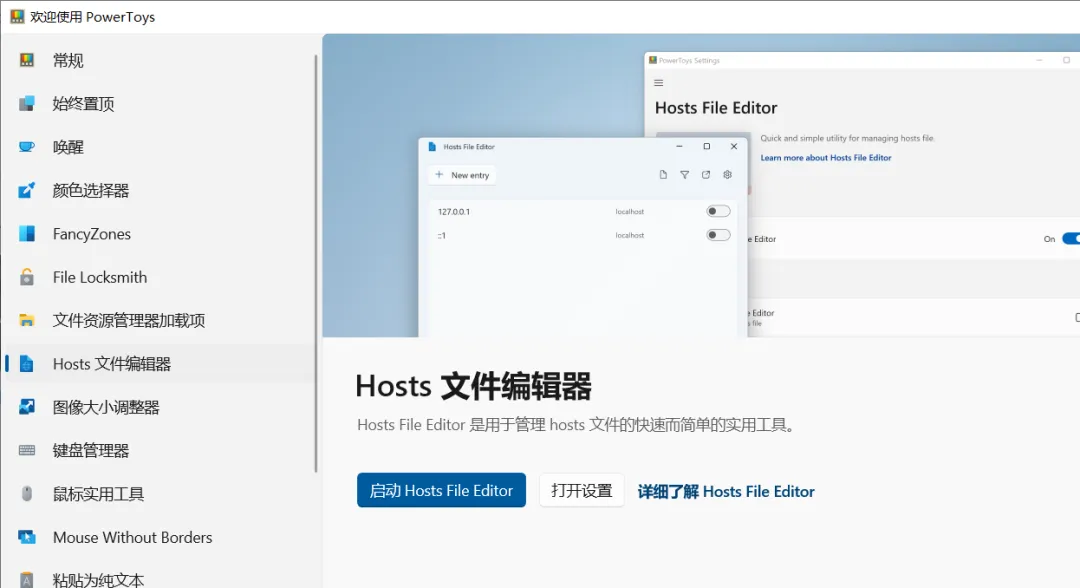Toggle the 127.0.0.1 localhost switch
The width and height of the screenshot is (1080, 588).
tap(718, 211)
